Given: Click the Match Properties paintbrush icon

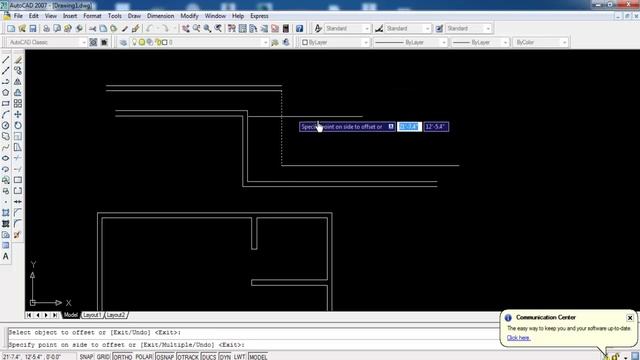Looking at the screenshot, I should 125,29.
